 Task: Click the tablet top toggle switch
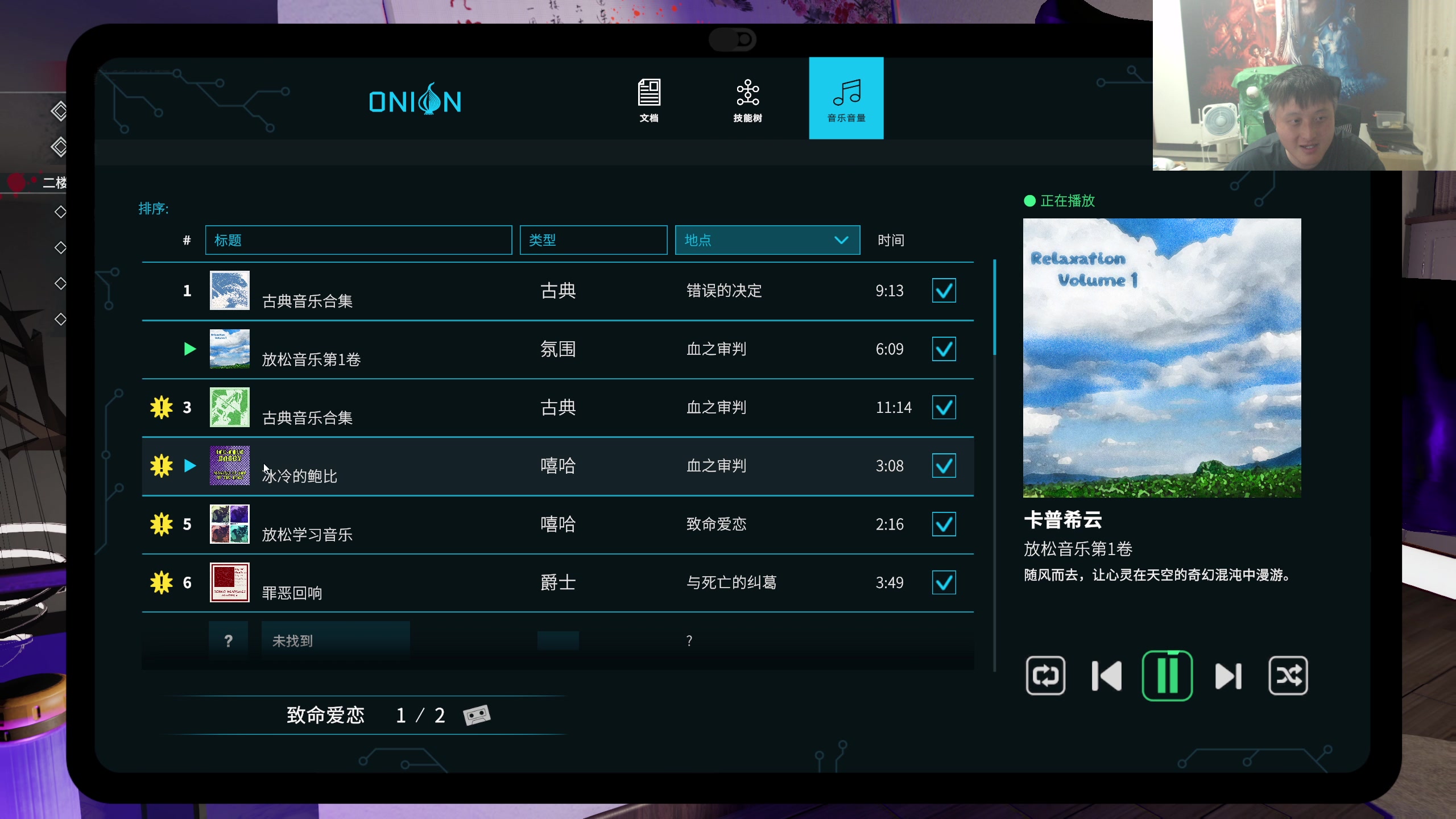[732, 39]
